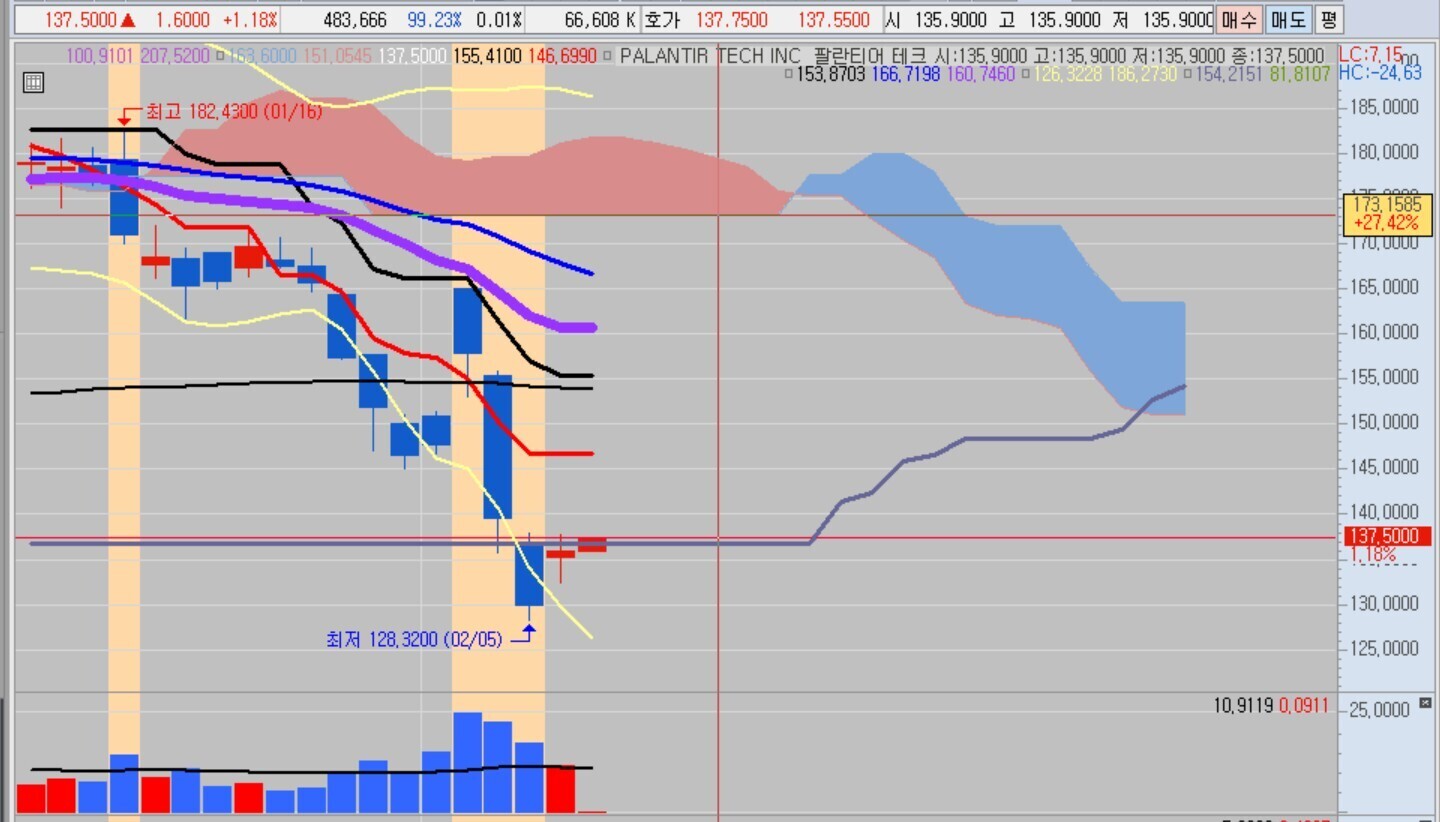Screen dimensions: 1440x822
Task: Click the 160.7460 purple legend value
Action: tap(980, 74)
